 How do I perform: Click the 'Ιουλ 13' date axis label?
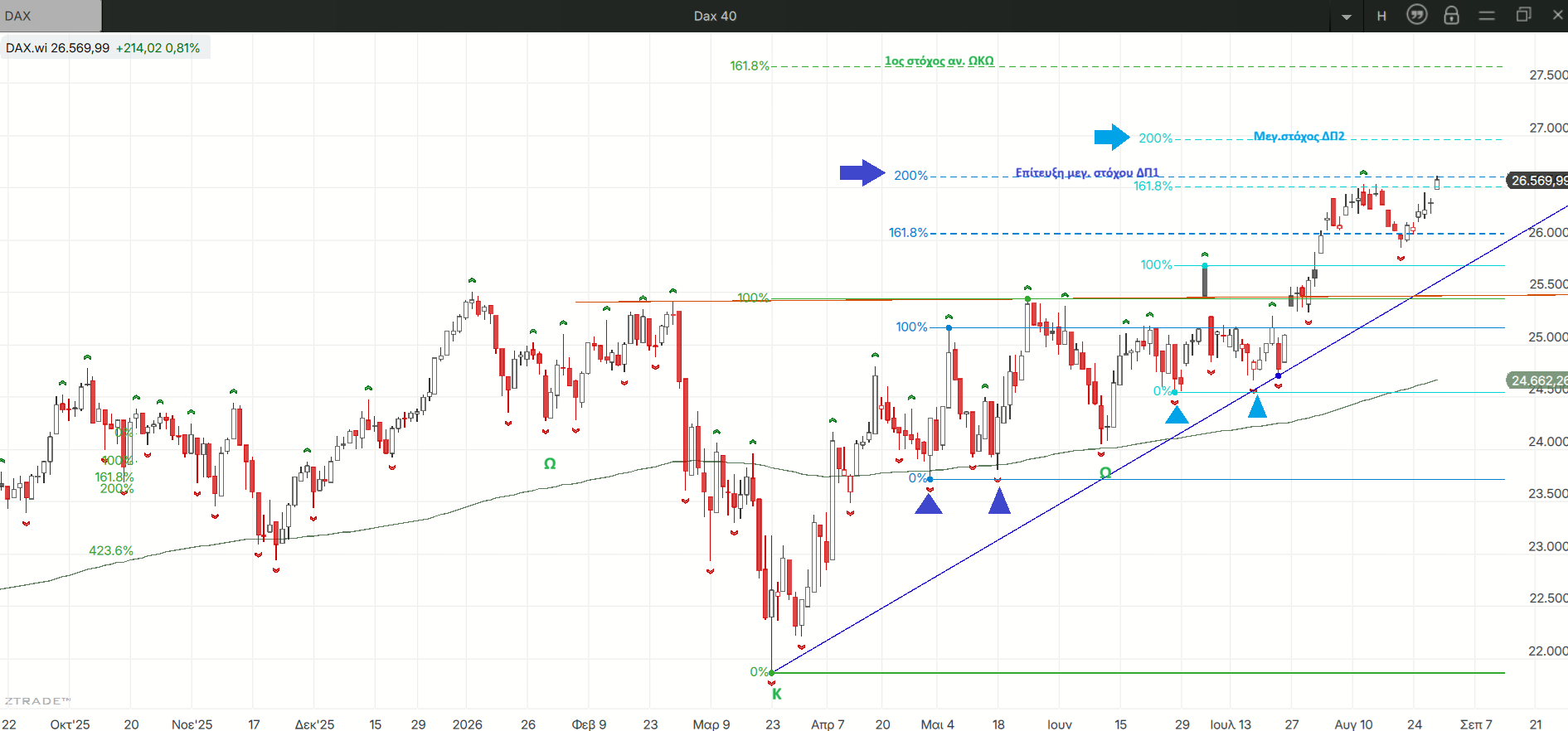click(x=1231, y=724)
